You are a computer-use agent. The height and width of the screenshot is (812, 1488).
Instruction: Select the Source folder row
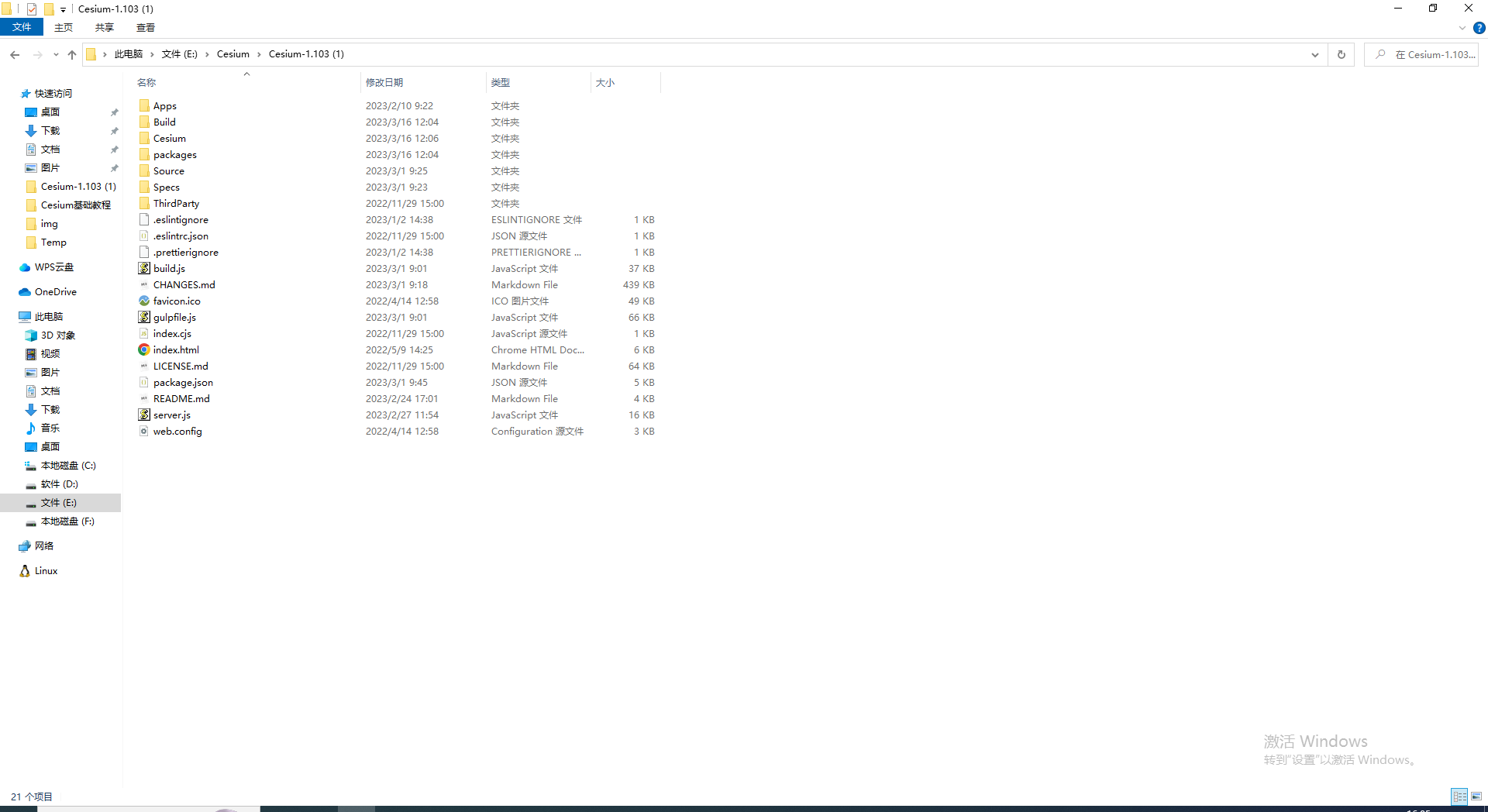[x=396, y=171]
